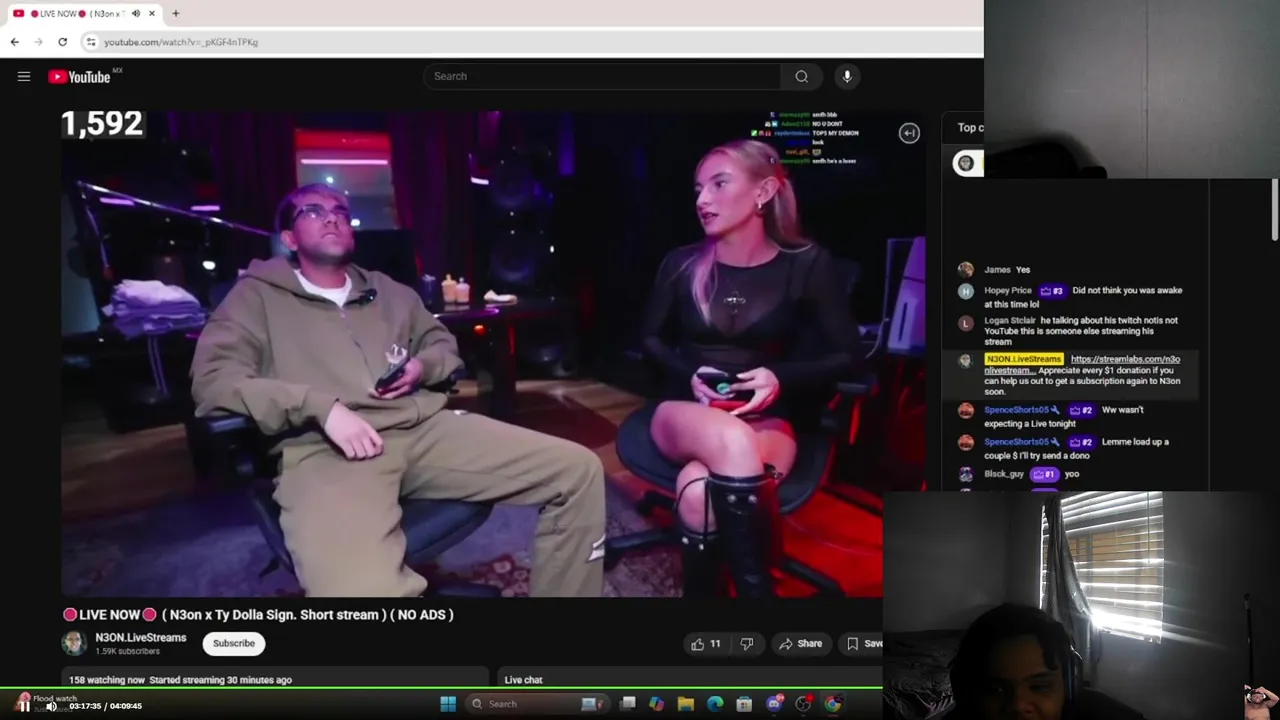Collapse the live chat panel arrow icon
Image resolution: width=1280 pixels, height=720 pixels.
[909, 133]
